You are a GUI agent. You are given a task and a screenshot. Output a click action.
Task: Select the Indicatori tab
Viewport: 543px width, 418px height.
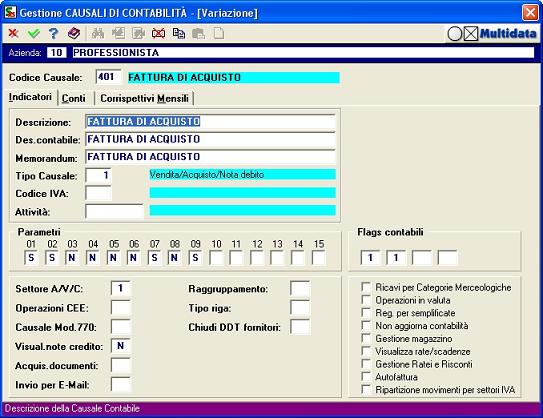30,97
